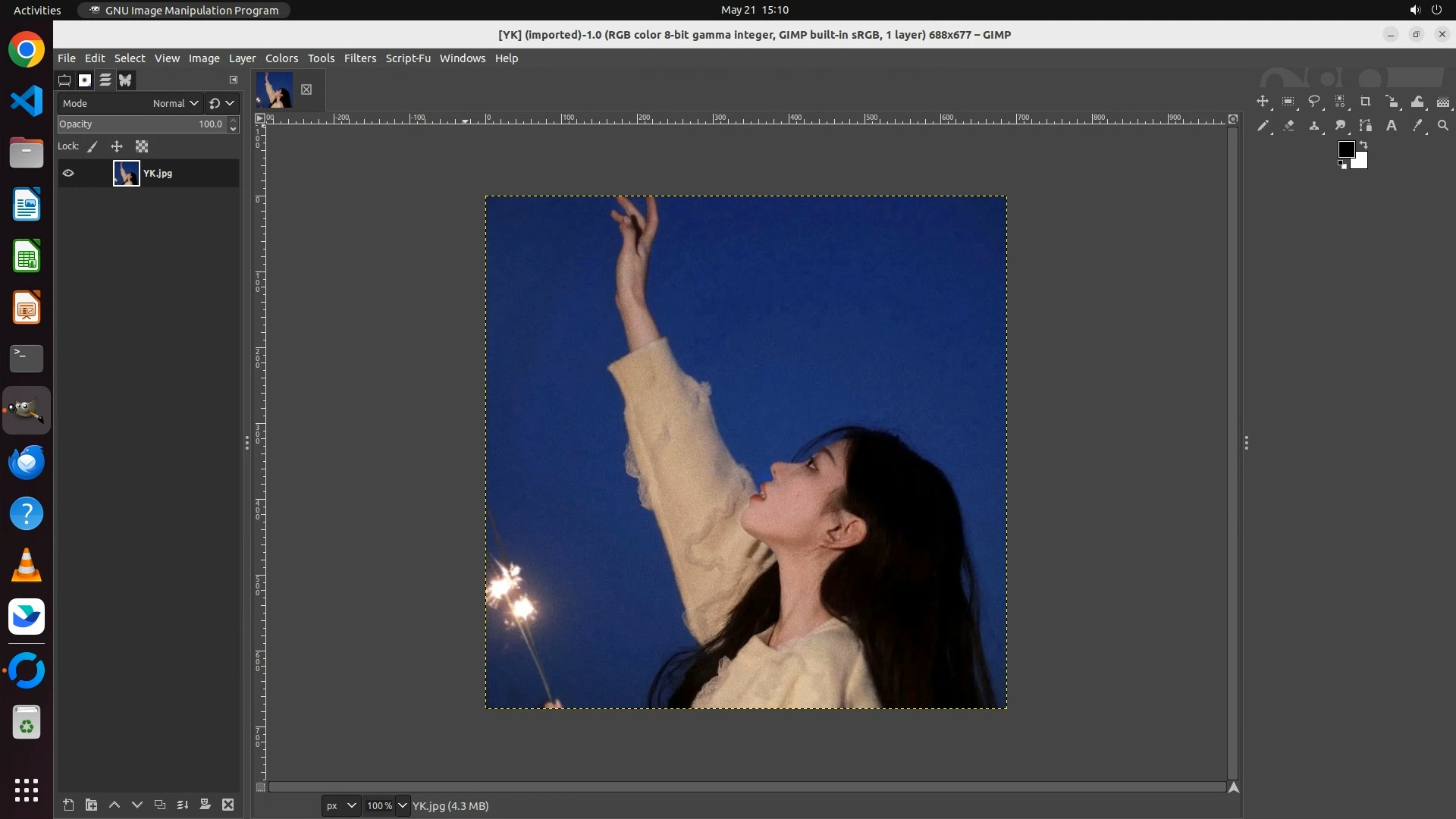Click the black foreground color swatch
The height and width of the screenshot is (819, 1456).
[1346, 149]
